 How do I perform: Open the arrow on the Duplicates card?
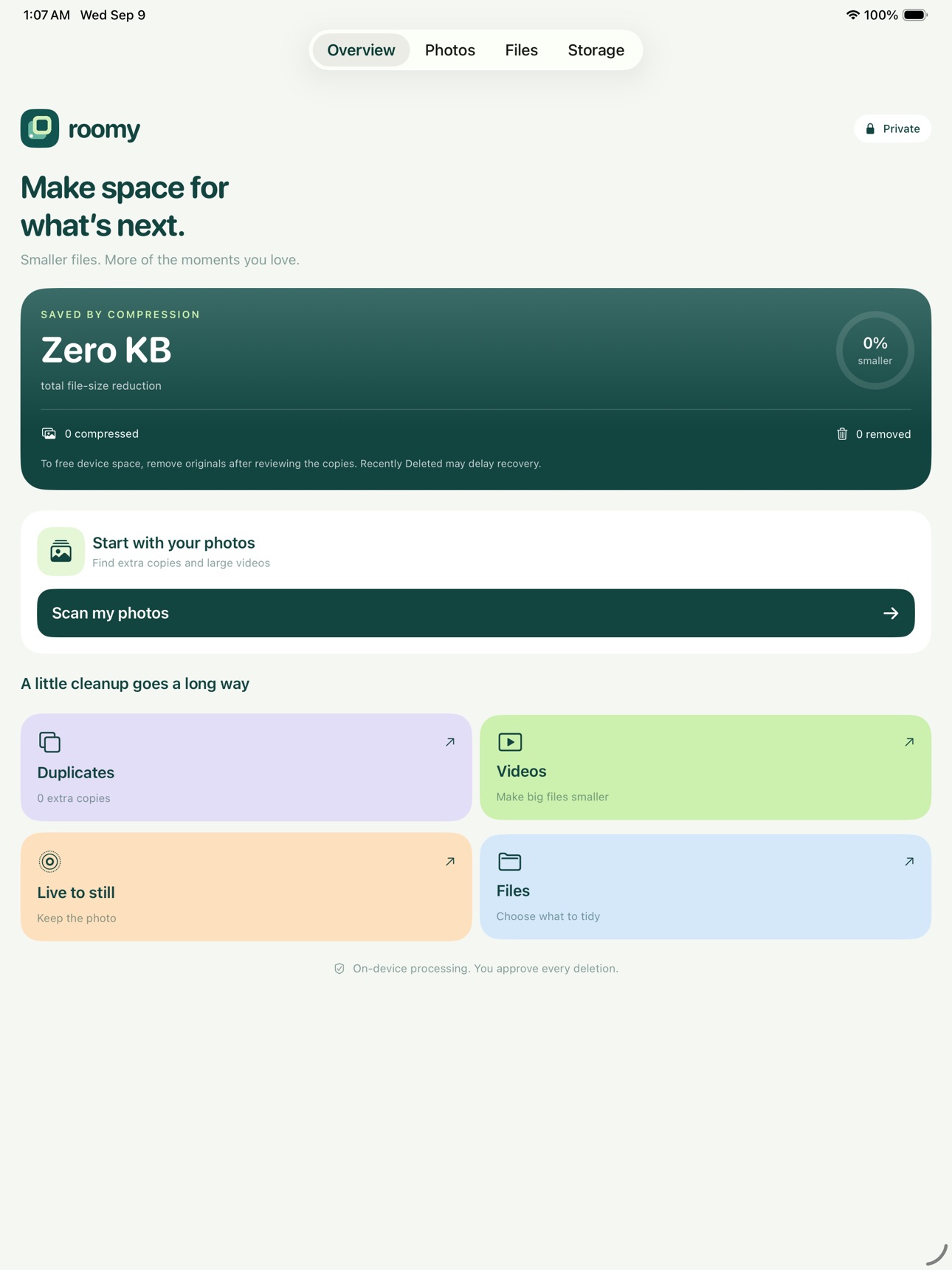(450, 742)
